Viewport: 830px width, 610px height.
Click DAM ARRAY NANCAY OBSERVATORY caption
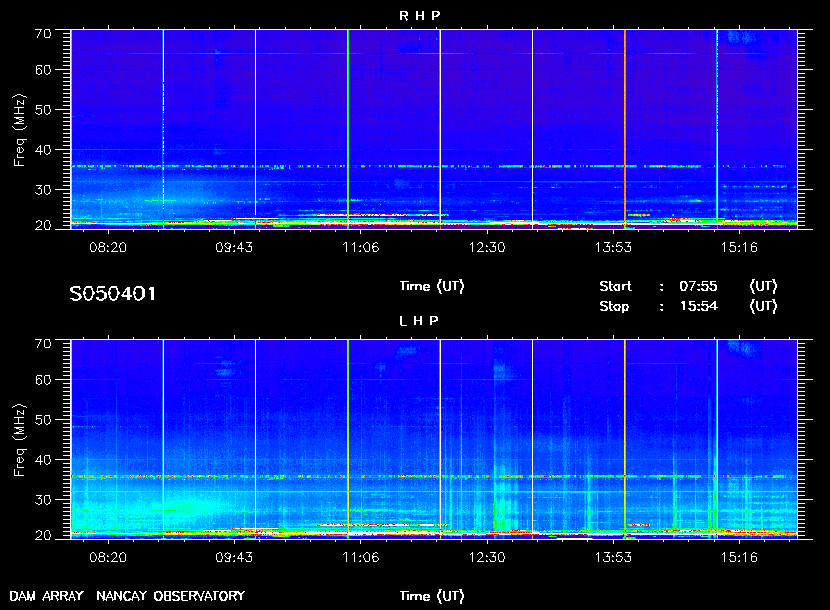127,596
